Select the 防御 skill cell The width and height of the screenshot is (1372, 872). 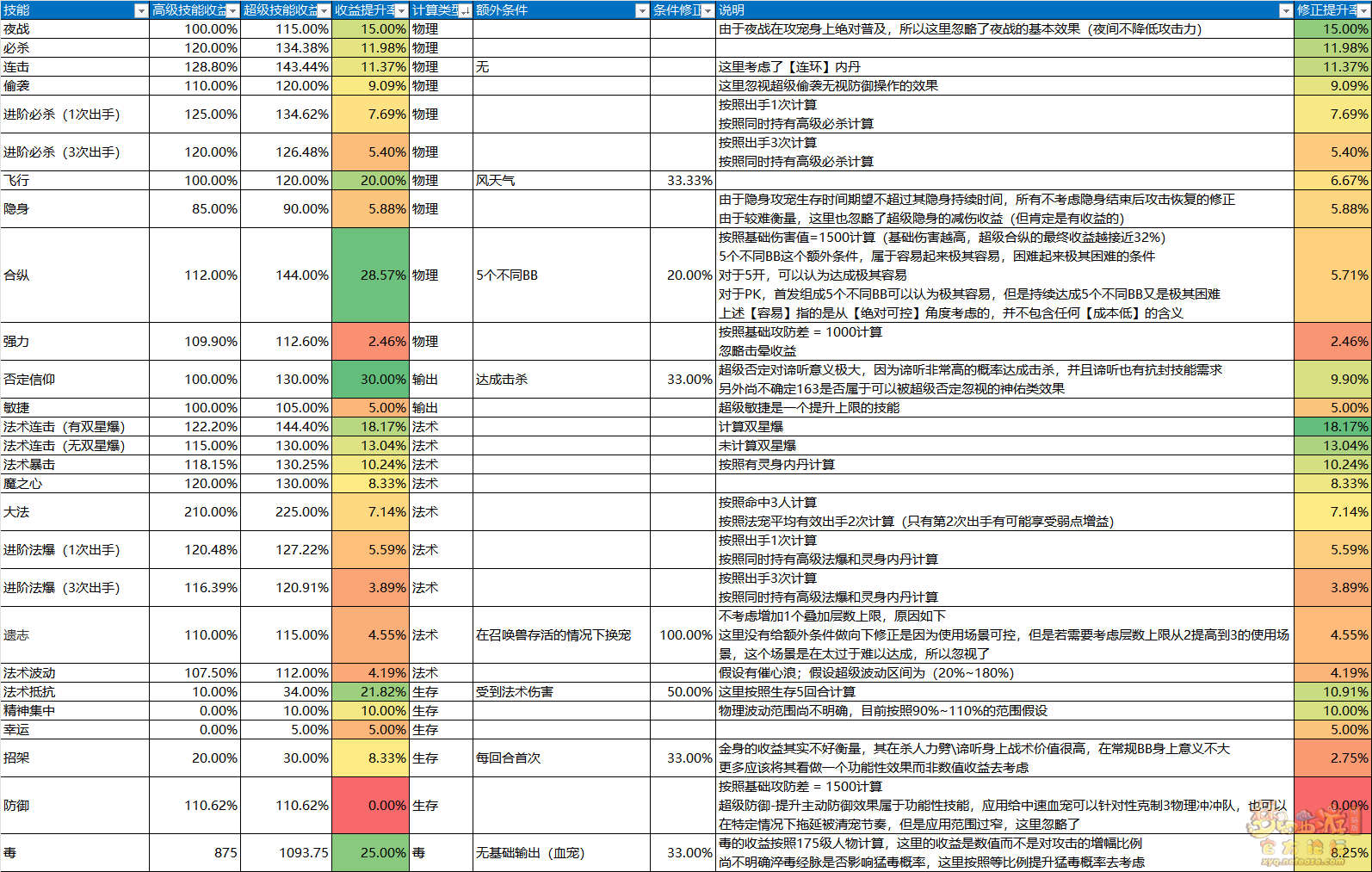(x=75, y=806)
